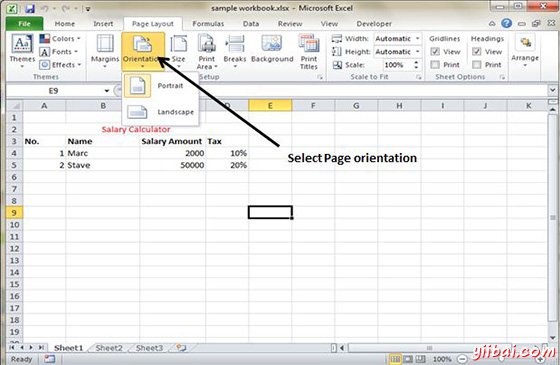
Task: Select column E header
Action: click(270, 106)
